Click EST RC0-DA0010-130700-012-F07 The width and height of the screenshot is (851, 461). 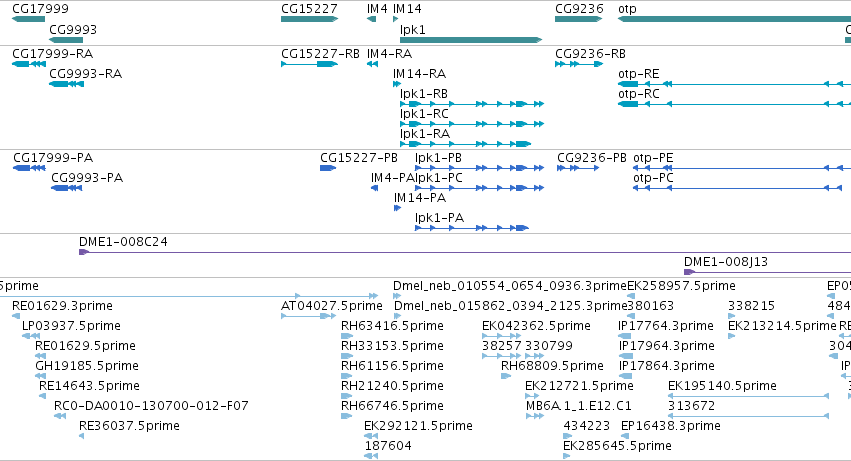151,407
